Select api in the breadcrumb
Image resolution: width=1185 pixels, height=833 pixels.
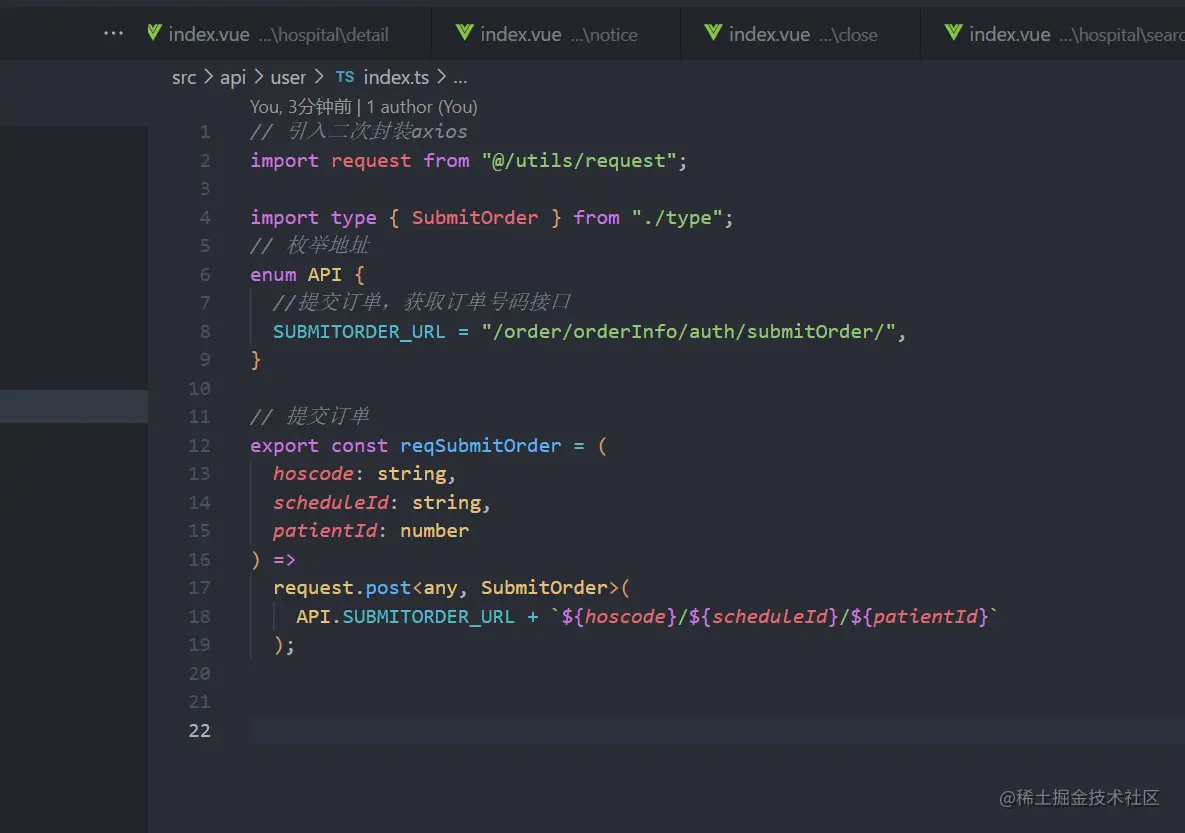point(233,77)
